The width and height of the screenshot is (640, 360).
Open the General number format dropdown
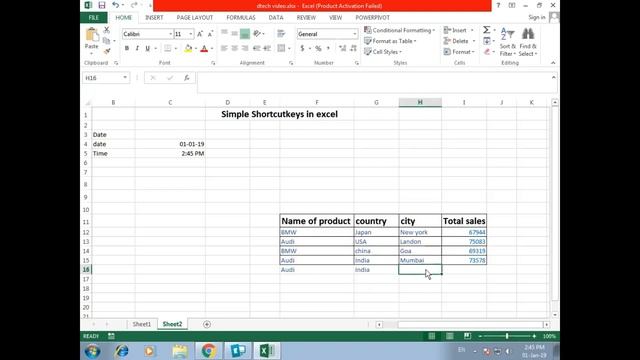click(x=355, y=34)
